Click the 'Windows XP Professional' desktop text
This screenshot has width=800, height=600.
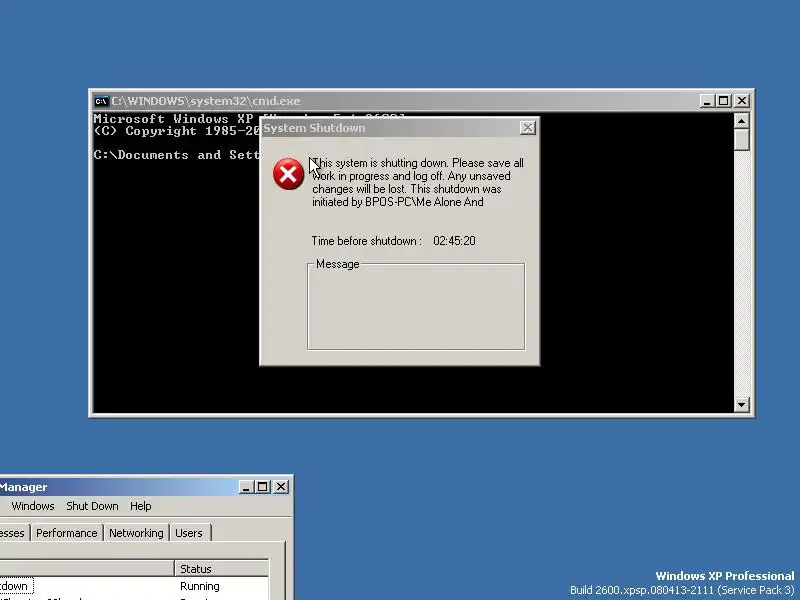(724, 576)
